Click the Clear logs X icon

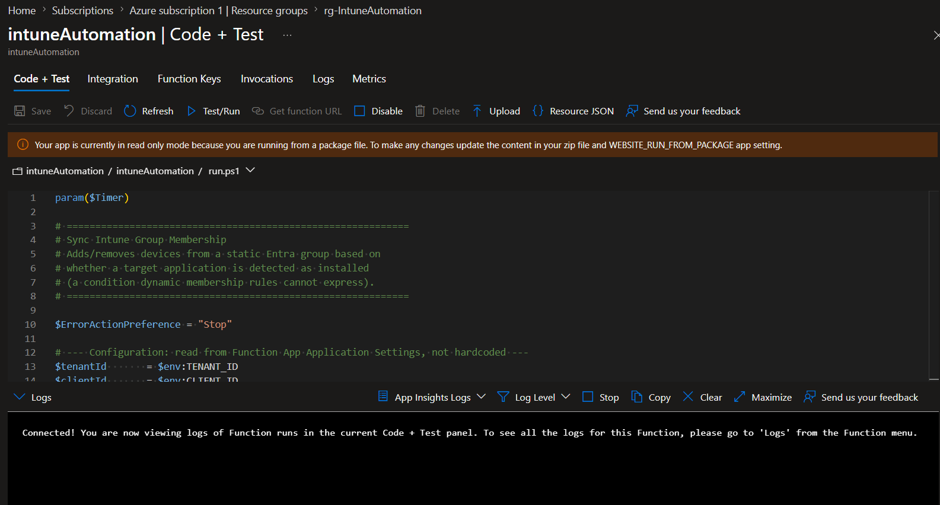tap(688, 396)
